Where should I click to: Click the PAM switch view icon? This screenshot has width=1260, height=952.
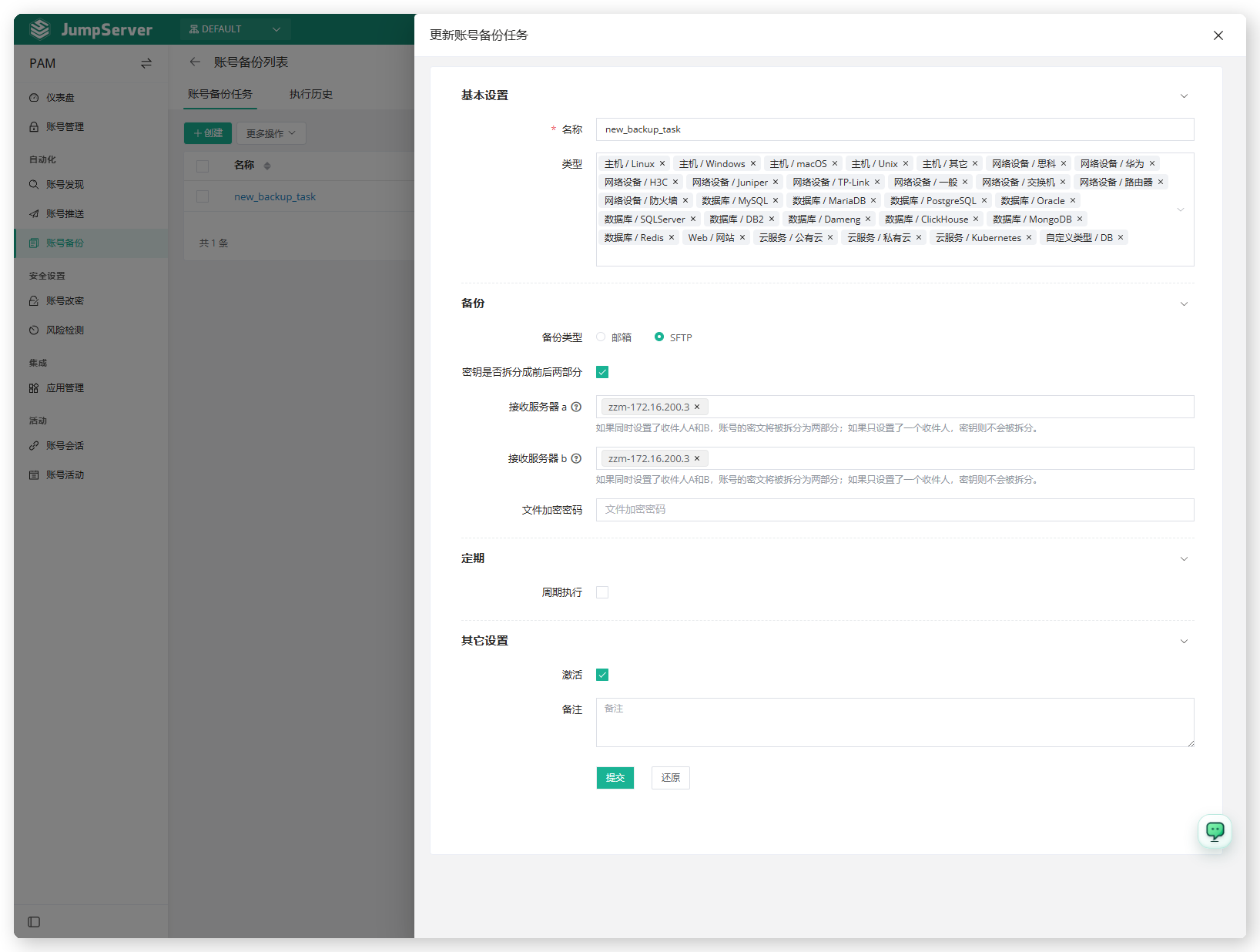pos(146,63)
